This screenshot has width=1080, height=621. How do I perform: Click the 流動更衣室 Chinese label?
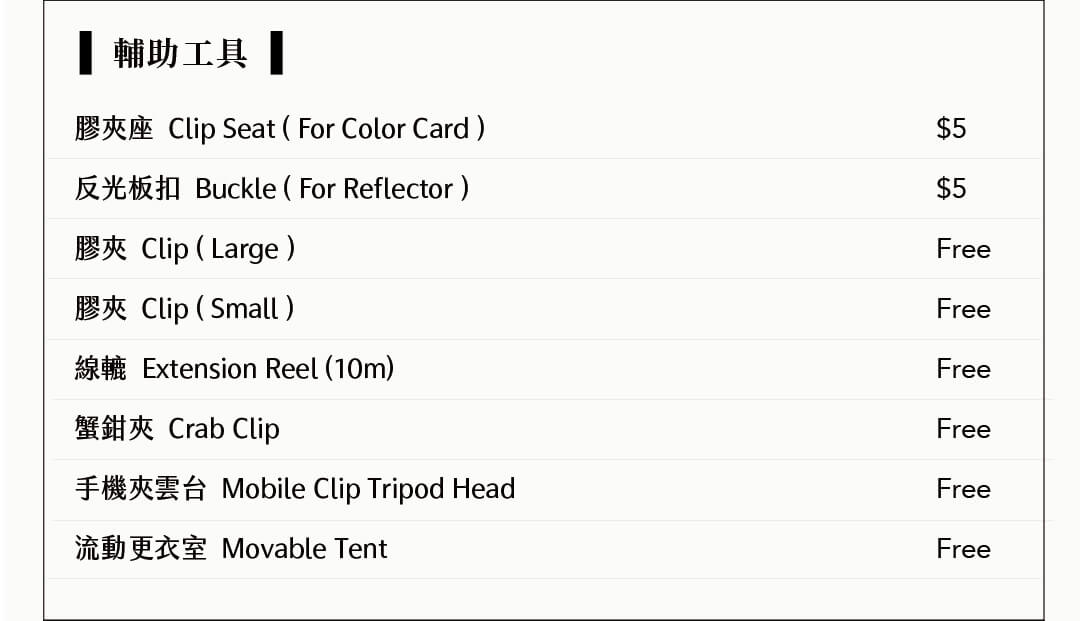(x=141, y=549)
